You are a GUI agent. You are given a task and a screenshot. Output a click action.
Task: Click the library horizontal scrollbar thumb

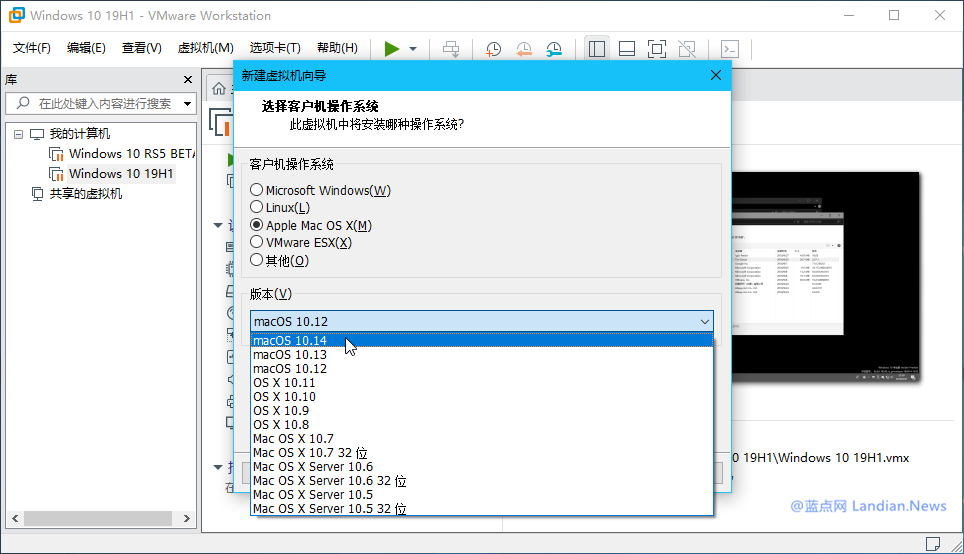click(98, 519)
